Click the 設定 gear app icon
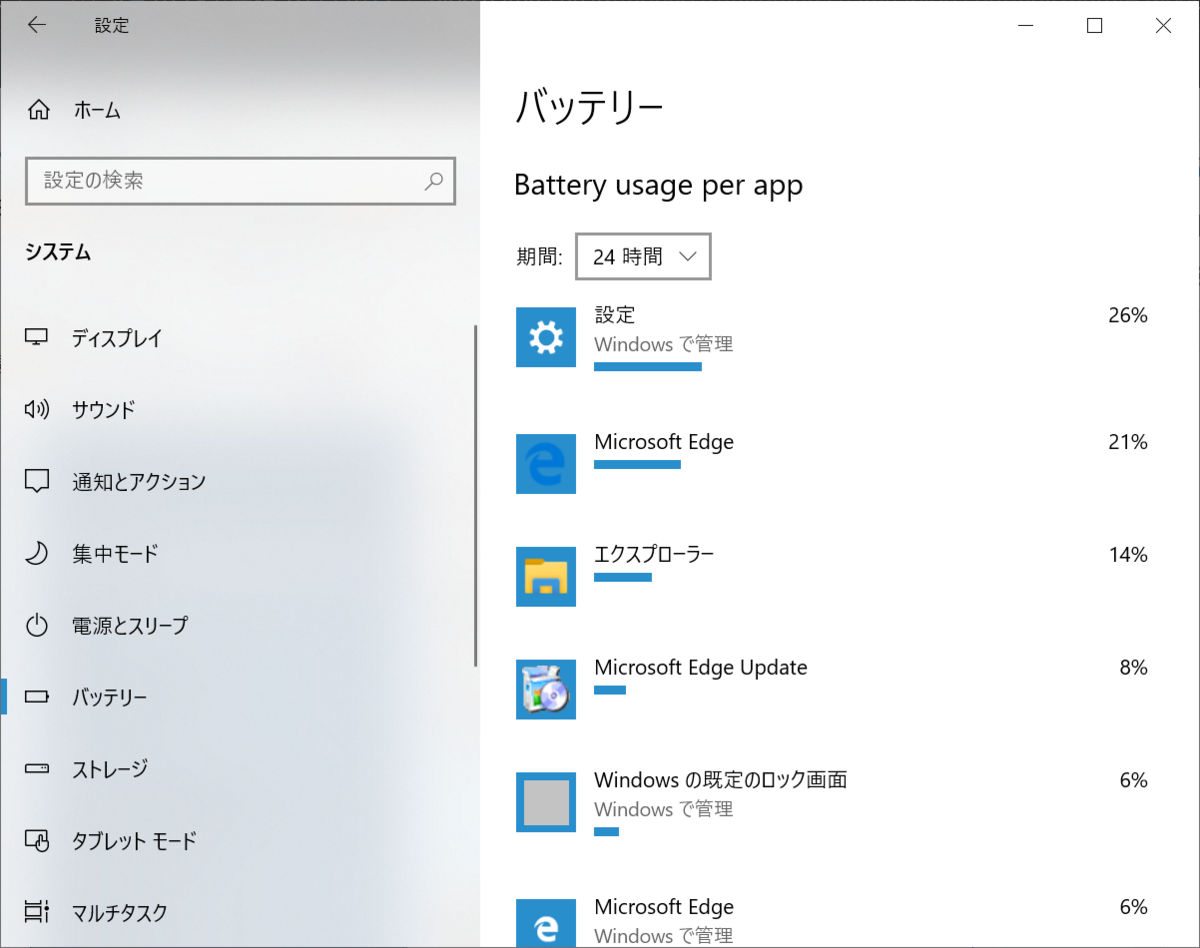Screen dimensions: 1200x948 [546, 337]
